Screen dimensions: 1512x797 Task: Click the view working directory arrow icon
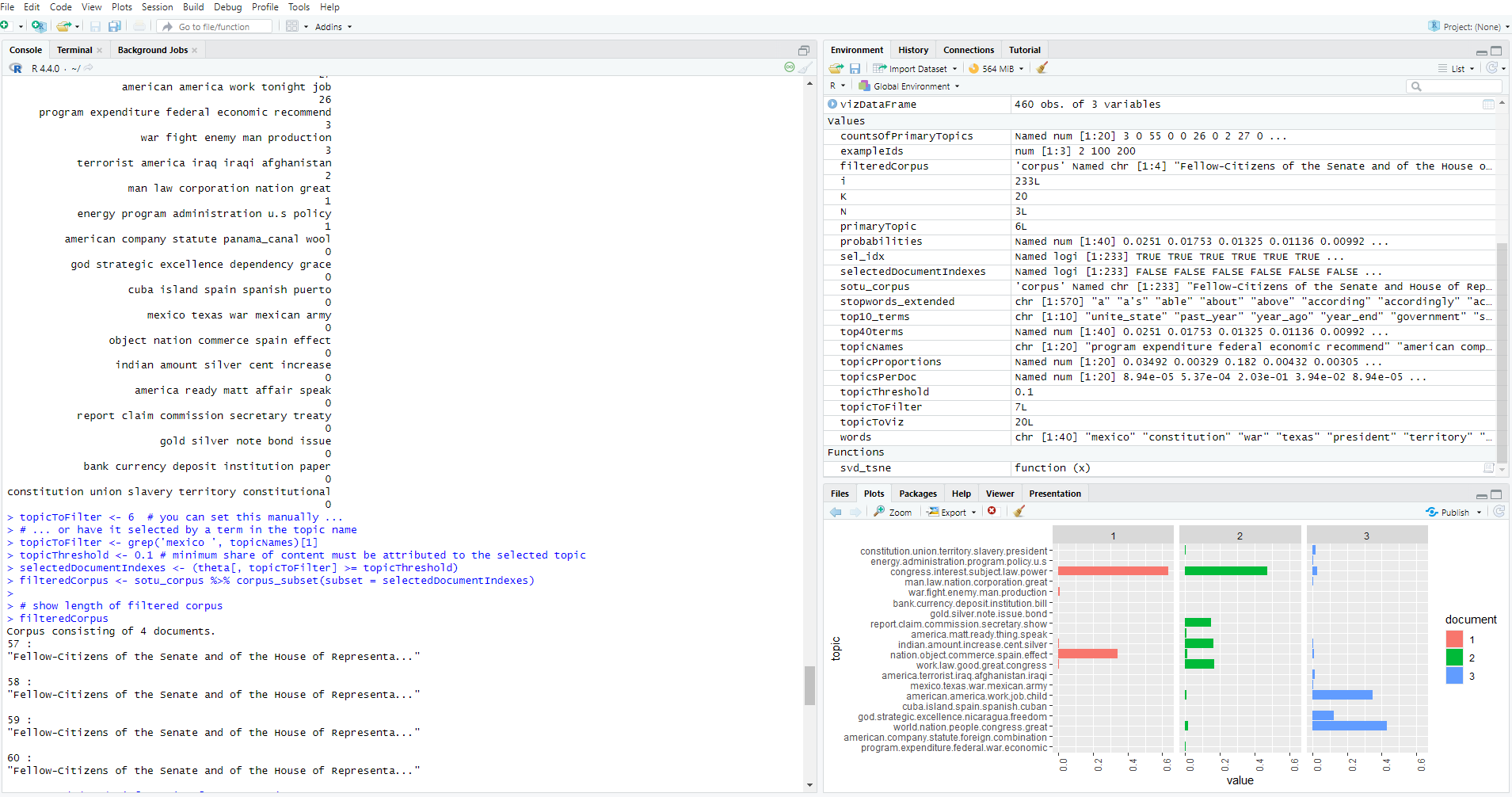click(89, 68)
